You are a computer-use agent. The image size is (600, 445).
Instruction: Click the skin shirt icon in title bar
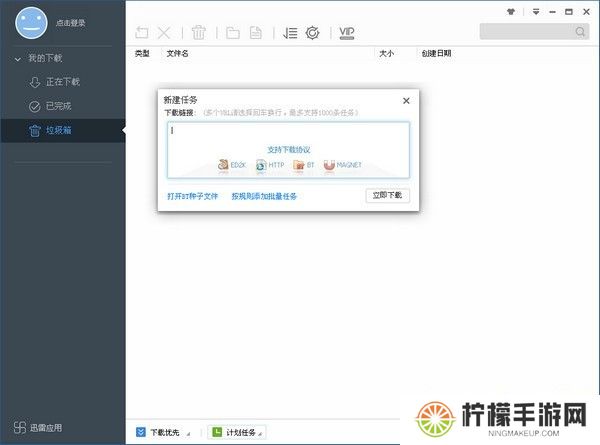(511, 12)
